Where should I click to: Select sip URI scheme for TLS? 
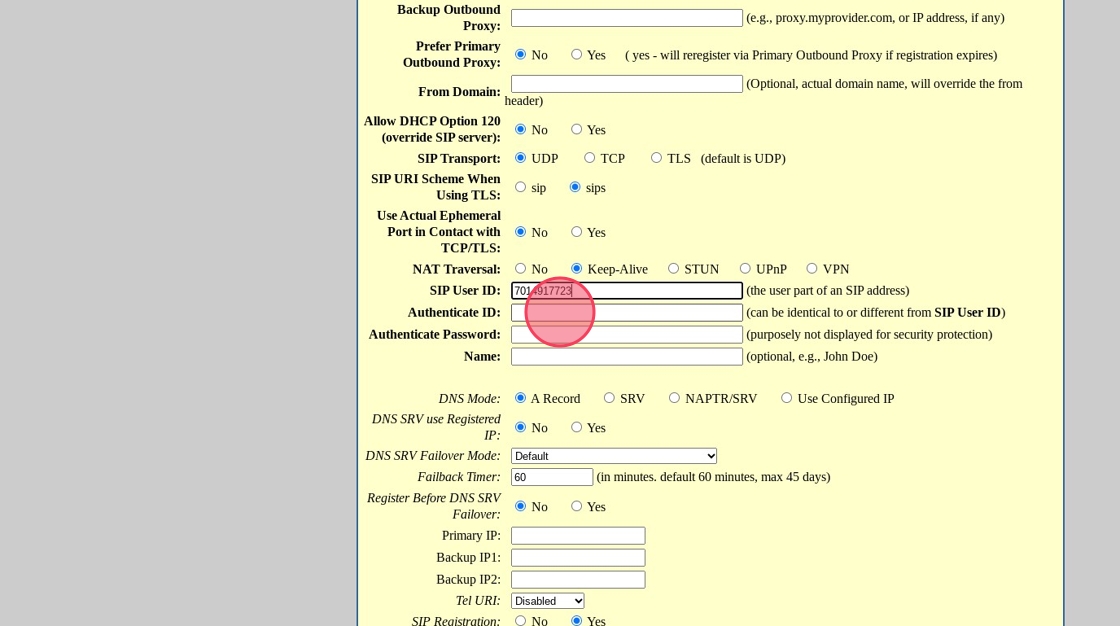pos(520,187)
